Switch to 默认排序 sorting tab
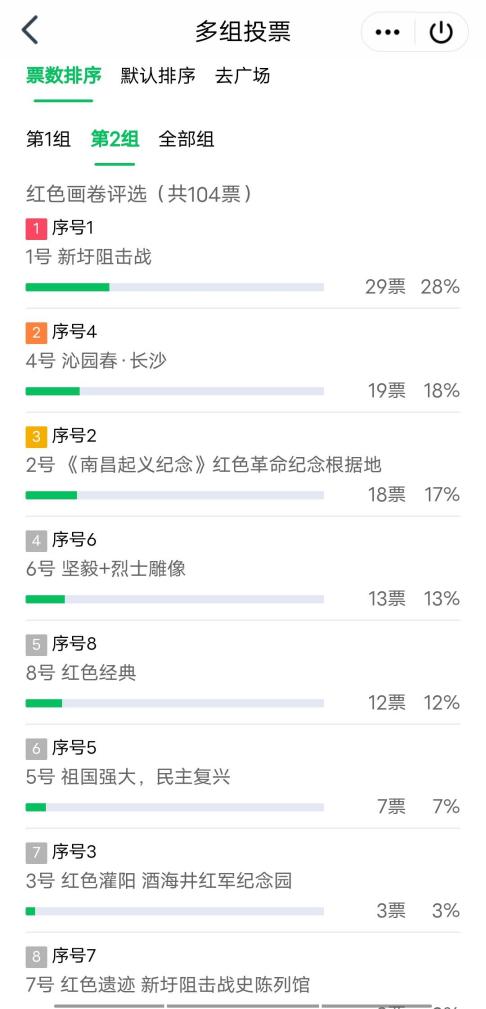The image size is (486, 1009). coord(158,76)
